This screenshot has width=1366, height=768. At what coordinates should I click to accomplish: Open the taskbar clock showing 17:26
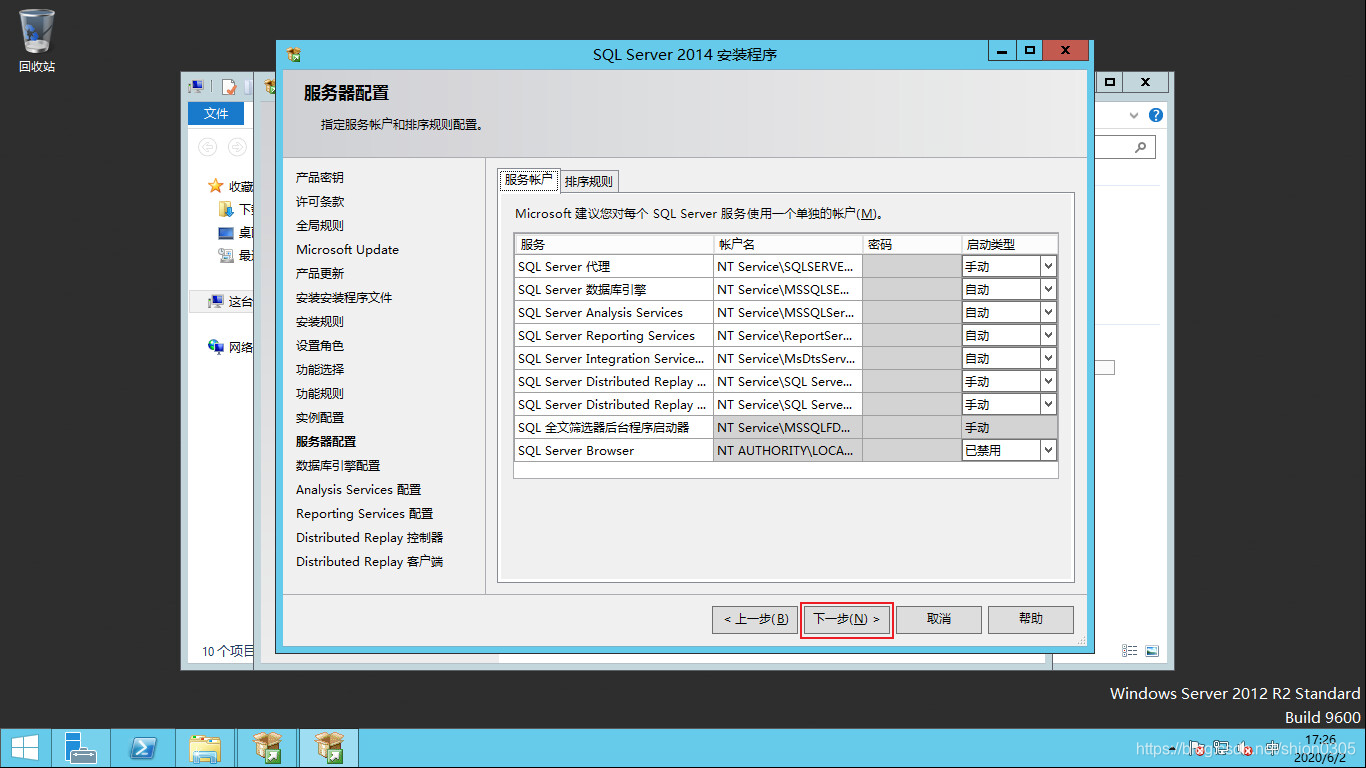pyautogui.click(x=1320, y=747)
